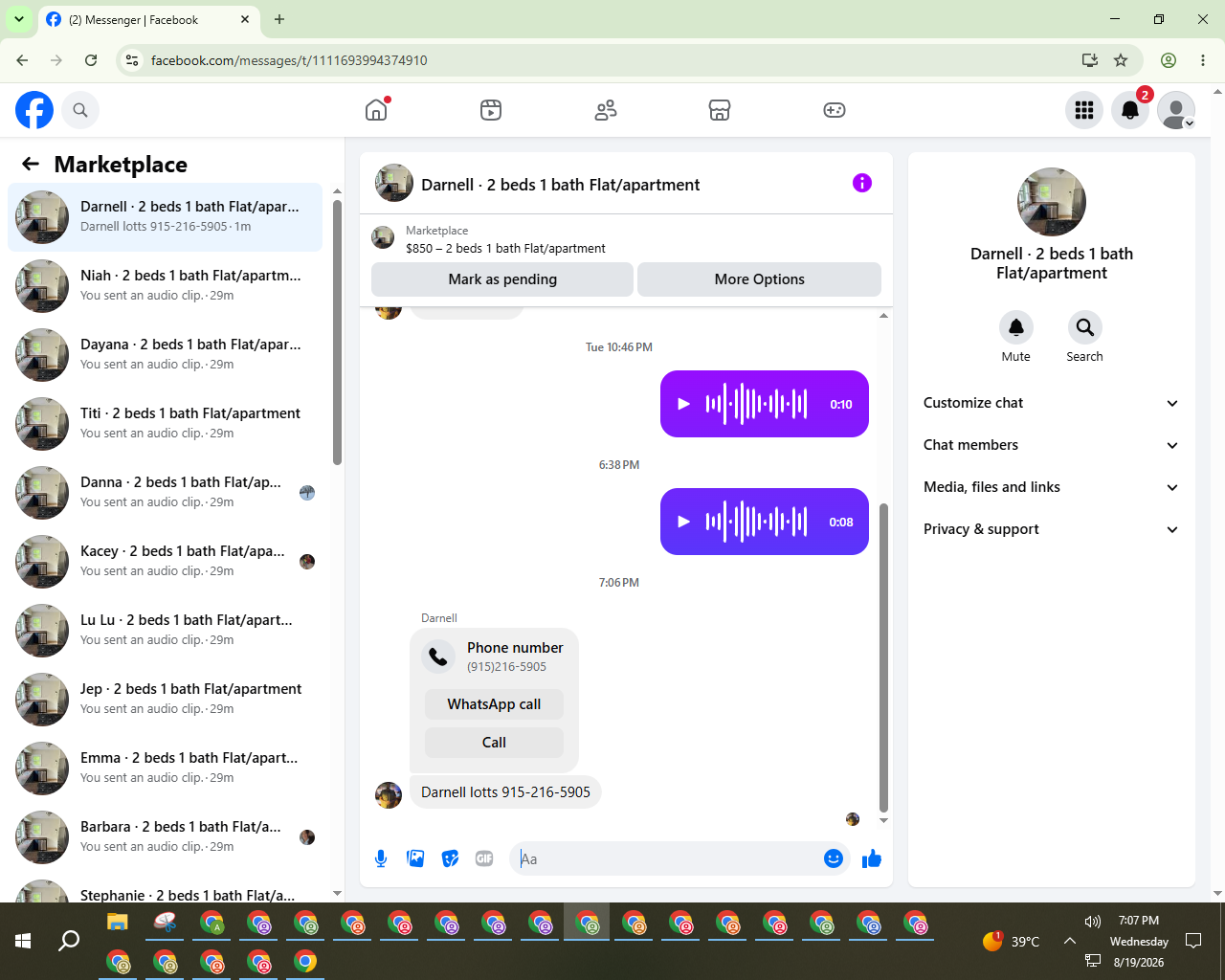
Task: Open a new browser tab
Action: coord(279,19)
